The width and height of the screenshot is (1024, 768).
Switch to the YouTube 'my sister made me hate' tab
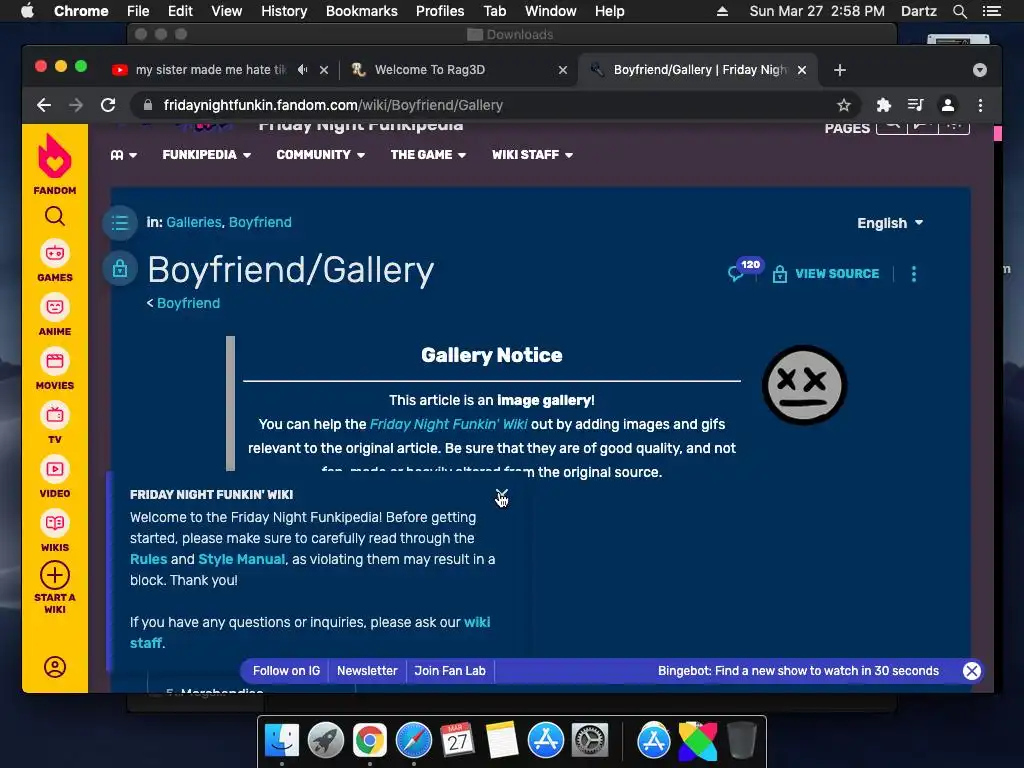point(210,70)
